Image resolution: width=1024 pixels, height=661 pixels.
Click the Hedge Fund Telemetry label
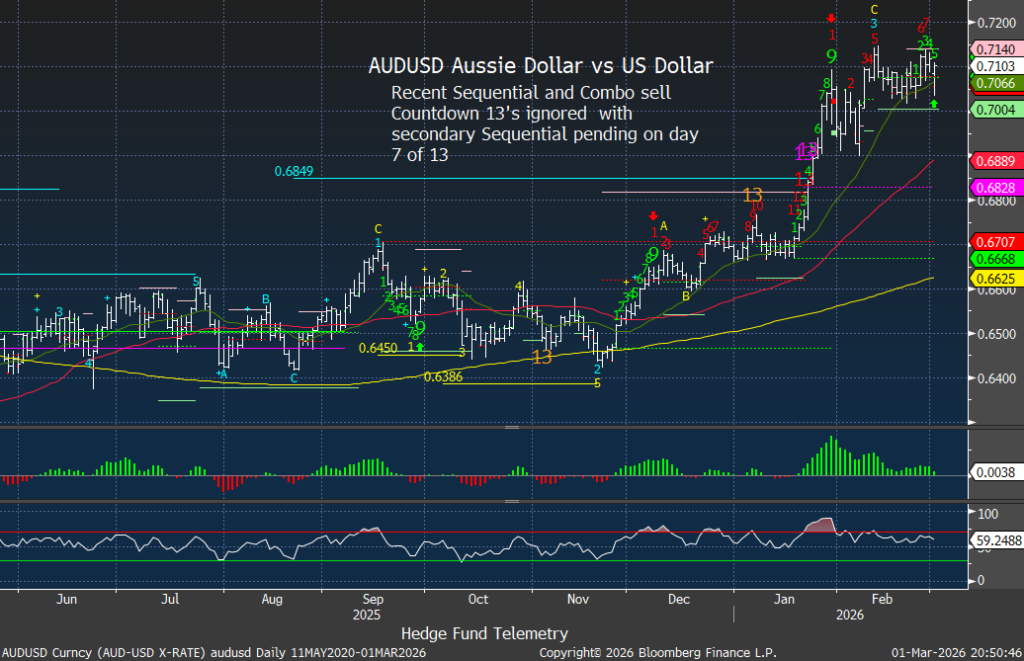(x=484, y=633)
